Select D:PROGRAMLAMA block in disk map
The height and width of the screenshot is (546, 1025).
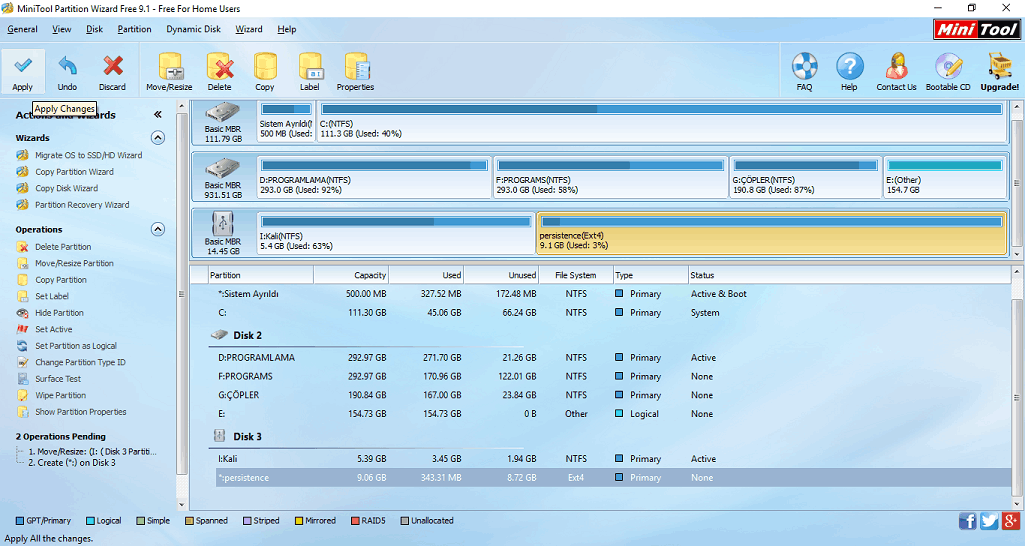374,177
